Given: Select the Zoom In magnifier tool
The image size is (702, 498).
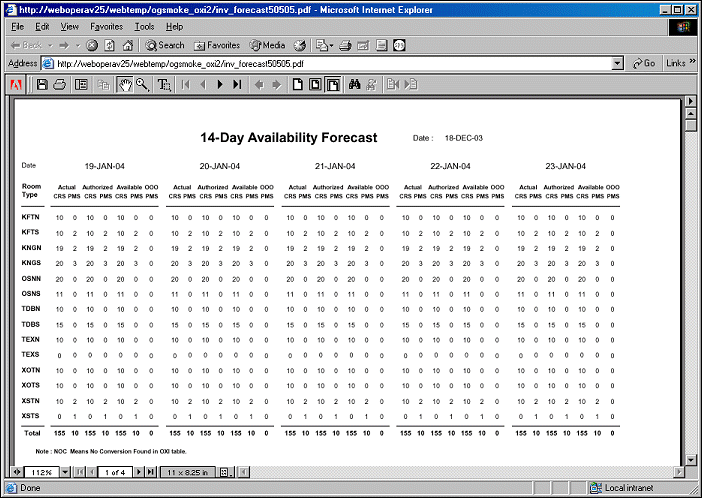Looking at the screenshot, I should tap(143, 85).
